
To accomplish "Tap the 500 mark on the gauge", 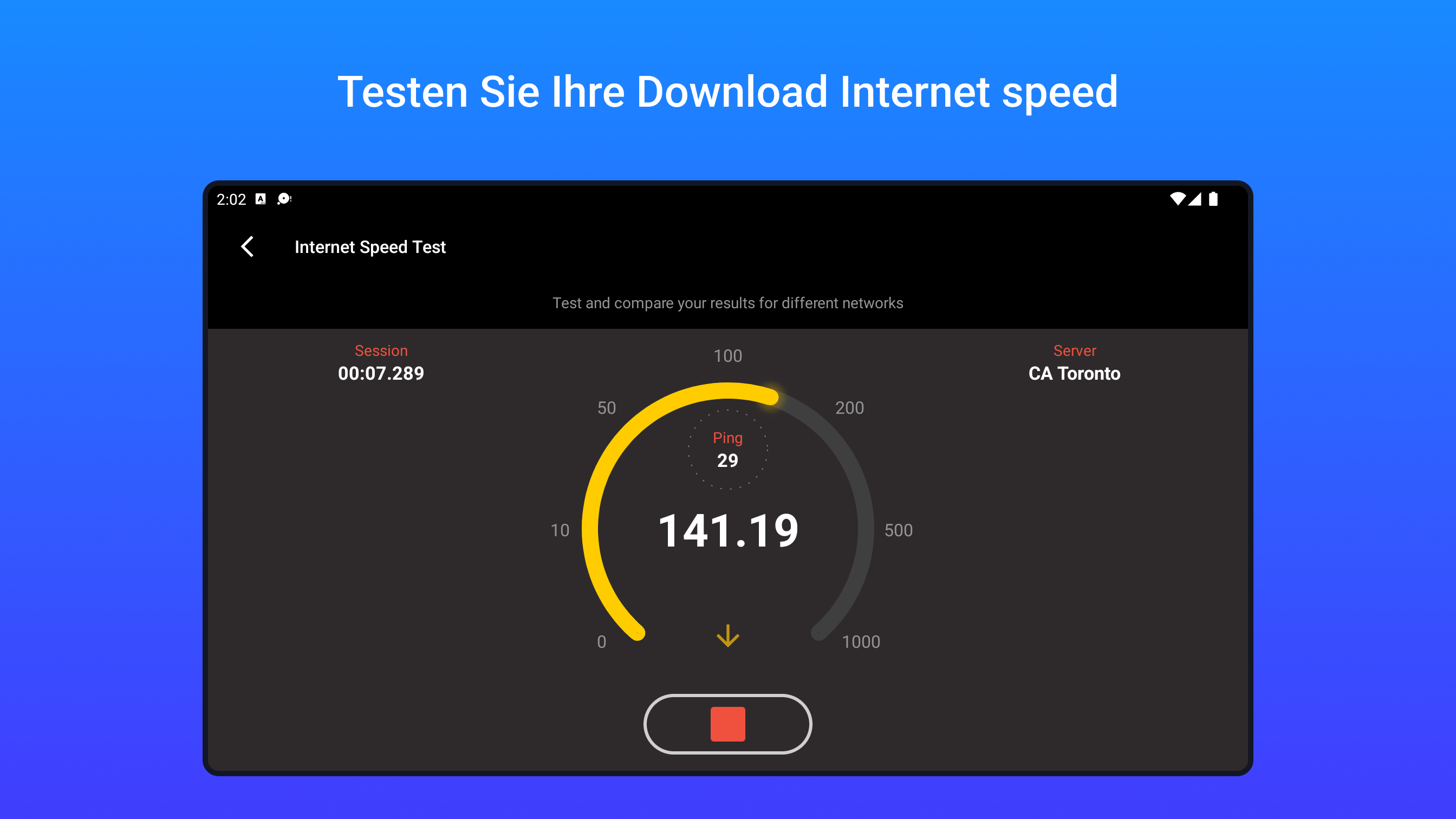I will (x=898, y=530).
